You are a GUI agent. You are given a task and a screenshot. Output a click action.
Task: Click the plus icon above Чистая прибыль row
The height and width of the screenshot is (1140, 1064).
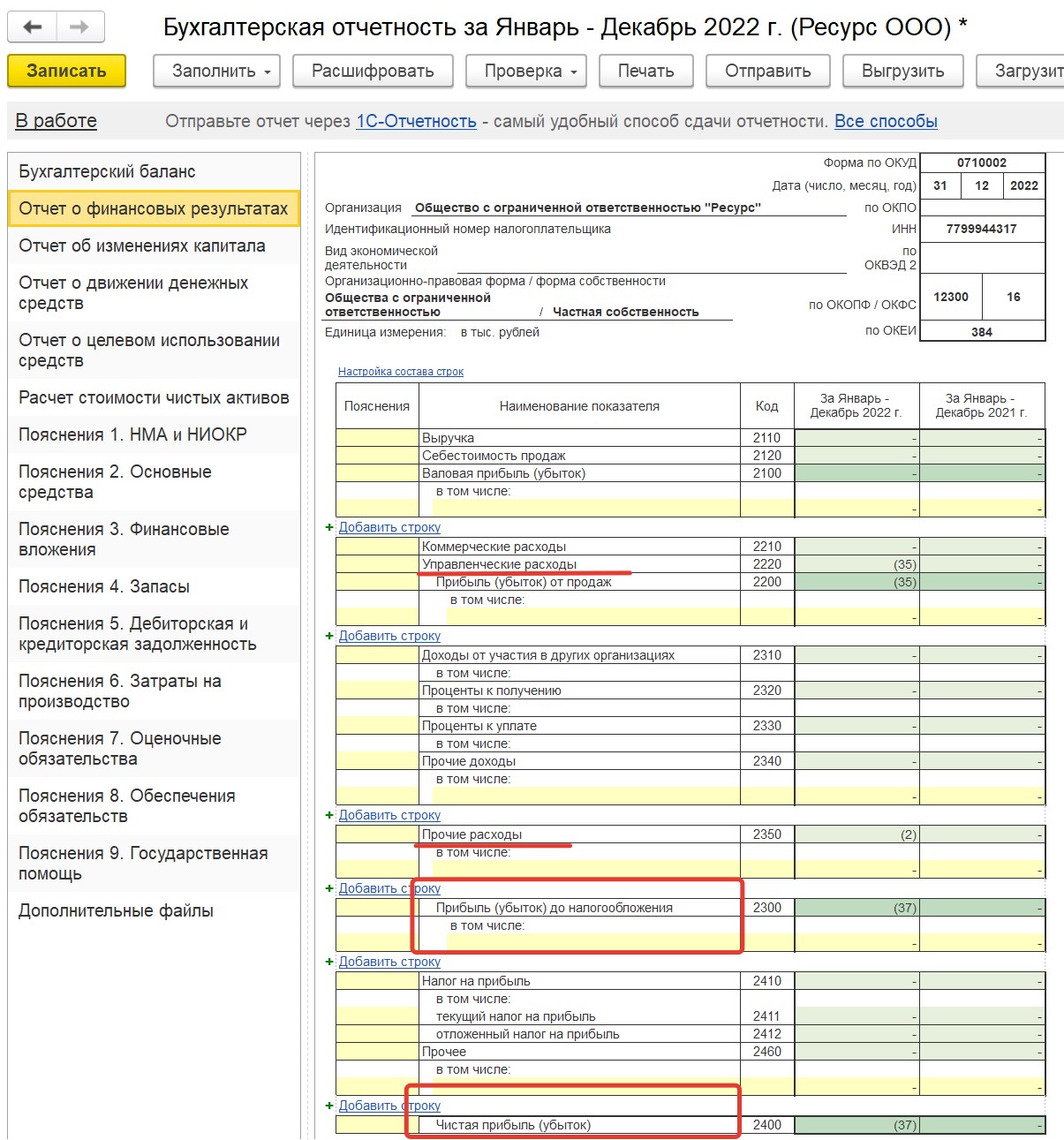pyautogui.click(x=329, y=1106)
